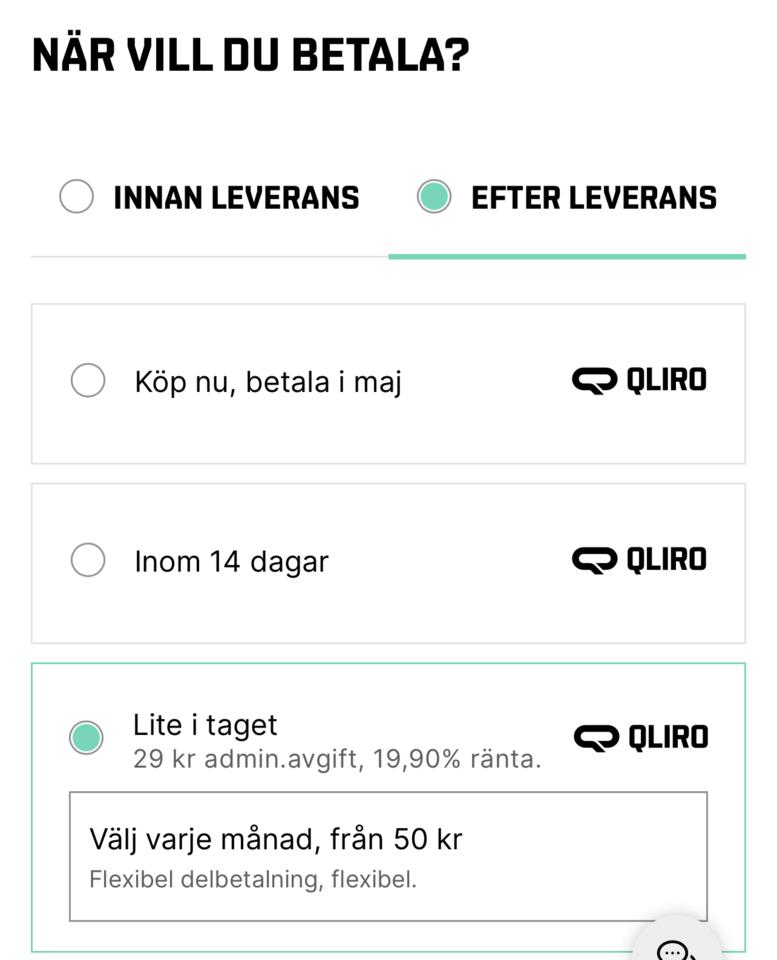Click "29 kr admin.avgift, 19,90% ränta." text
This screenshot has height=960, width=777.
337,760
